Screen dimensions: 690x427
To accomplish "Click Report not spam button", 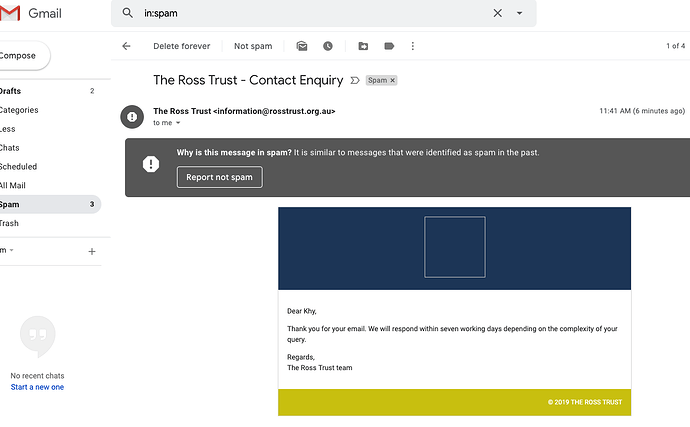I will point(220,177).
